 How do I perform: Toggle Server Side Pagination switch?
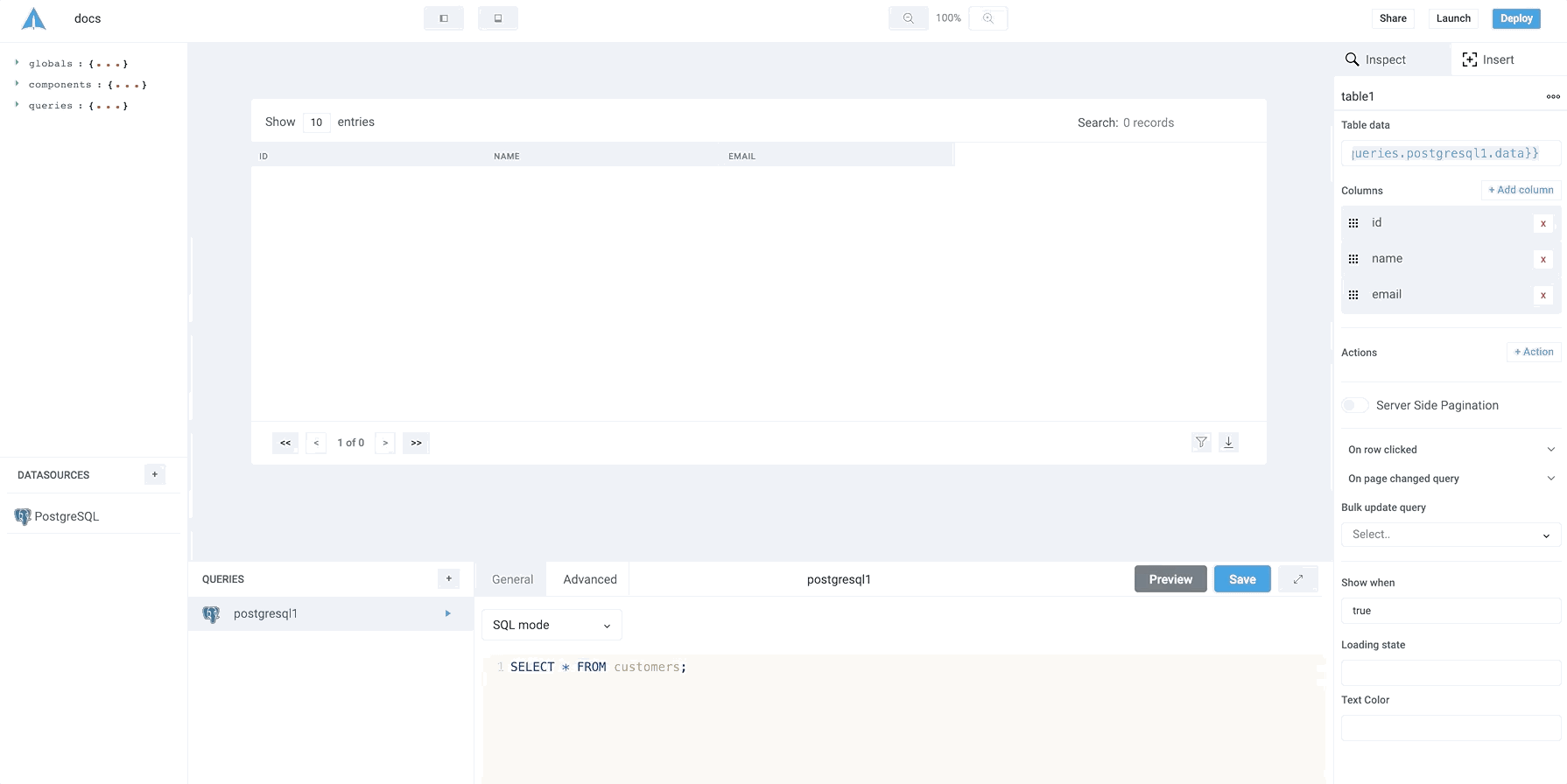[1354, 405]
